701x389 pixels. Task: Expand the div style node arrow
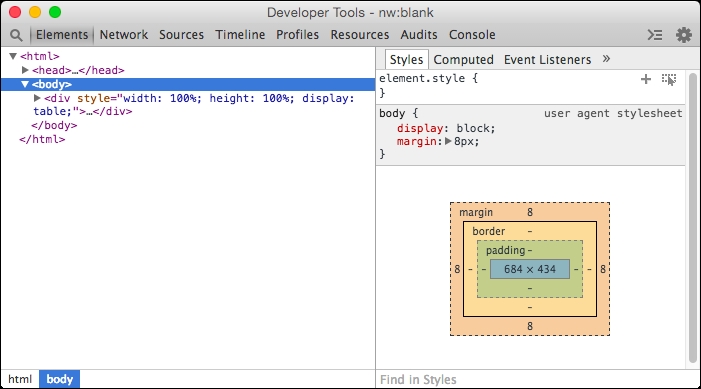click(37, 98)
